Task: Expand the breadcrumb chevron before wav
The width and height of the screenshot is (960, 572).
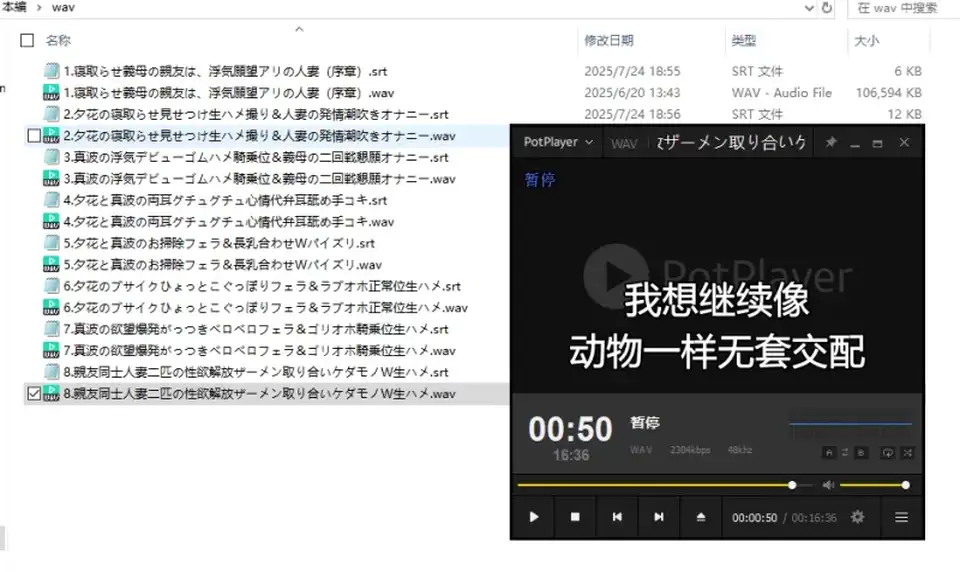Action: (39, 7)
